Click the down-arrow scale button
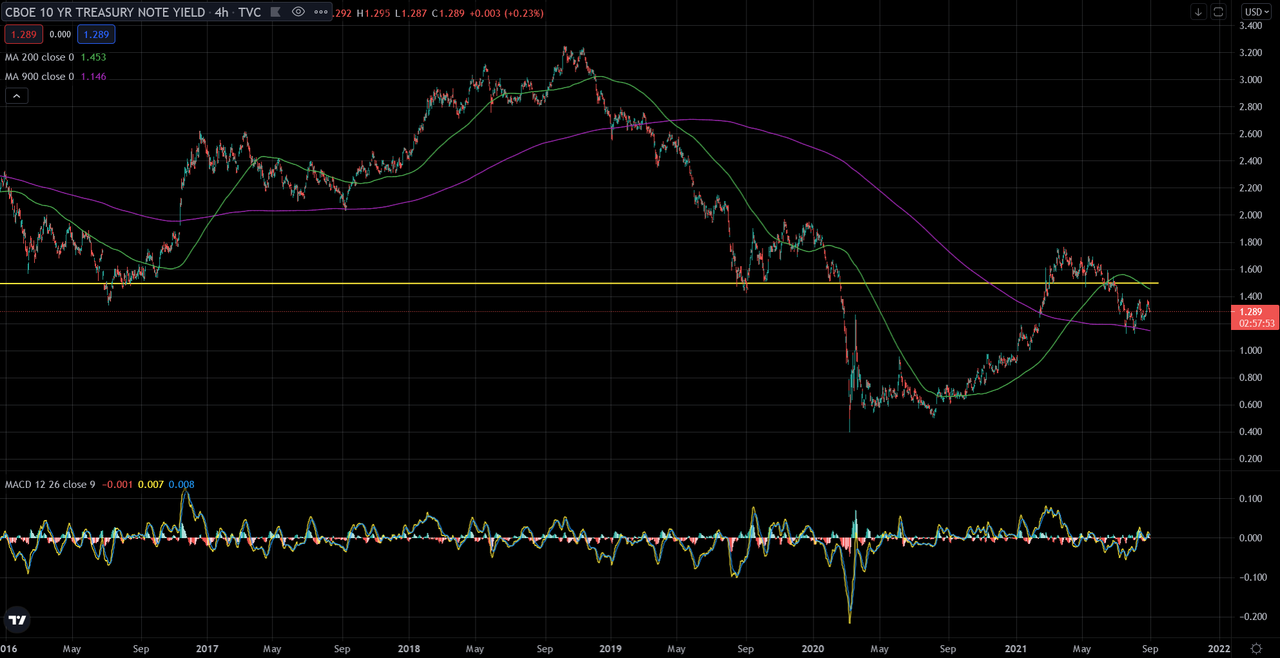 tap(1197, 12)
